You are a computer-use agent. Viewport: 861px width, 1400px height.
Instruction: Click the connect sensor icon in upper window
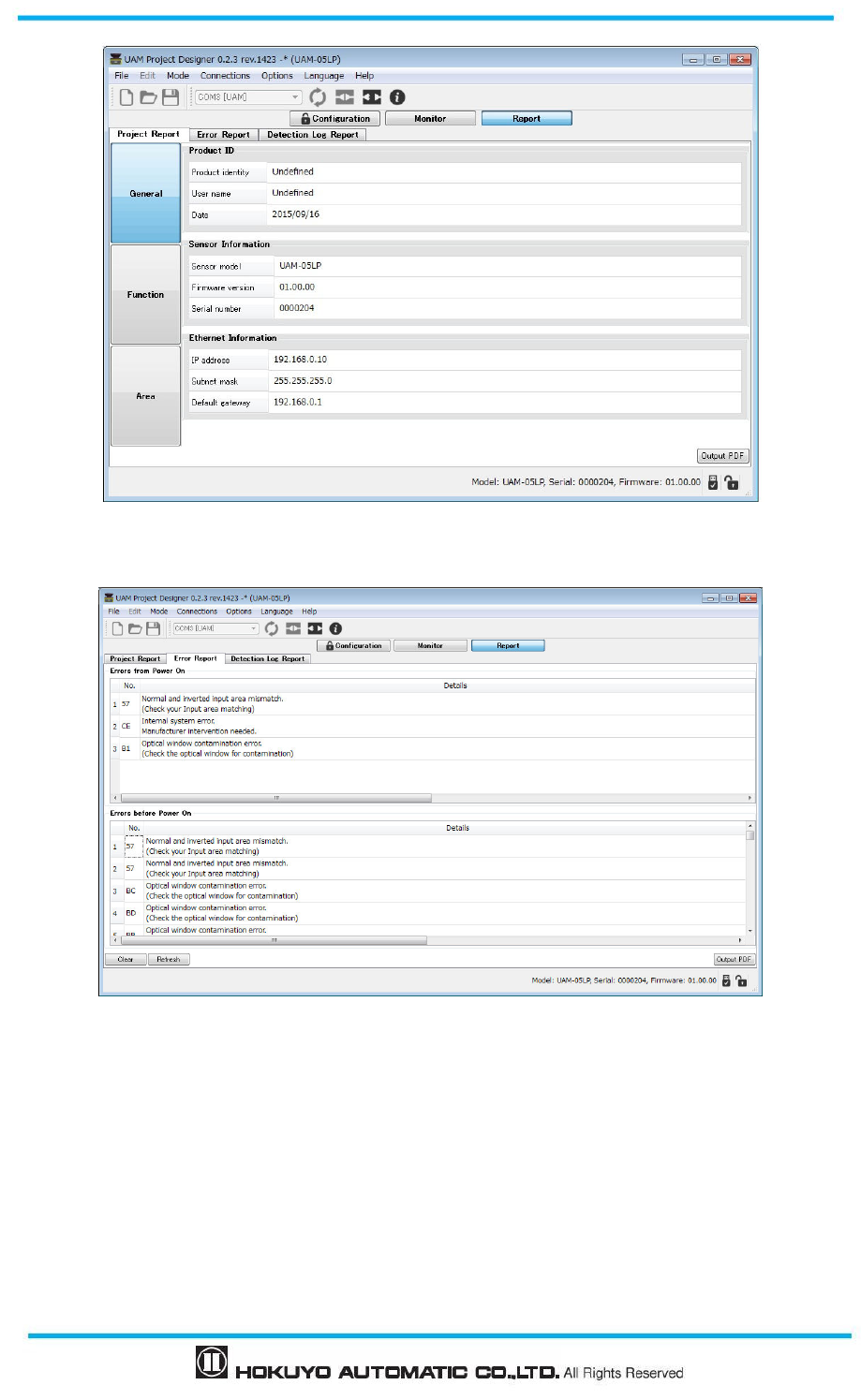(x=345, y=97)
